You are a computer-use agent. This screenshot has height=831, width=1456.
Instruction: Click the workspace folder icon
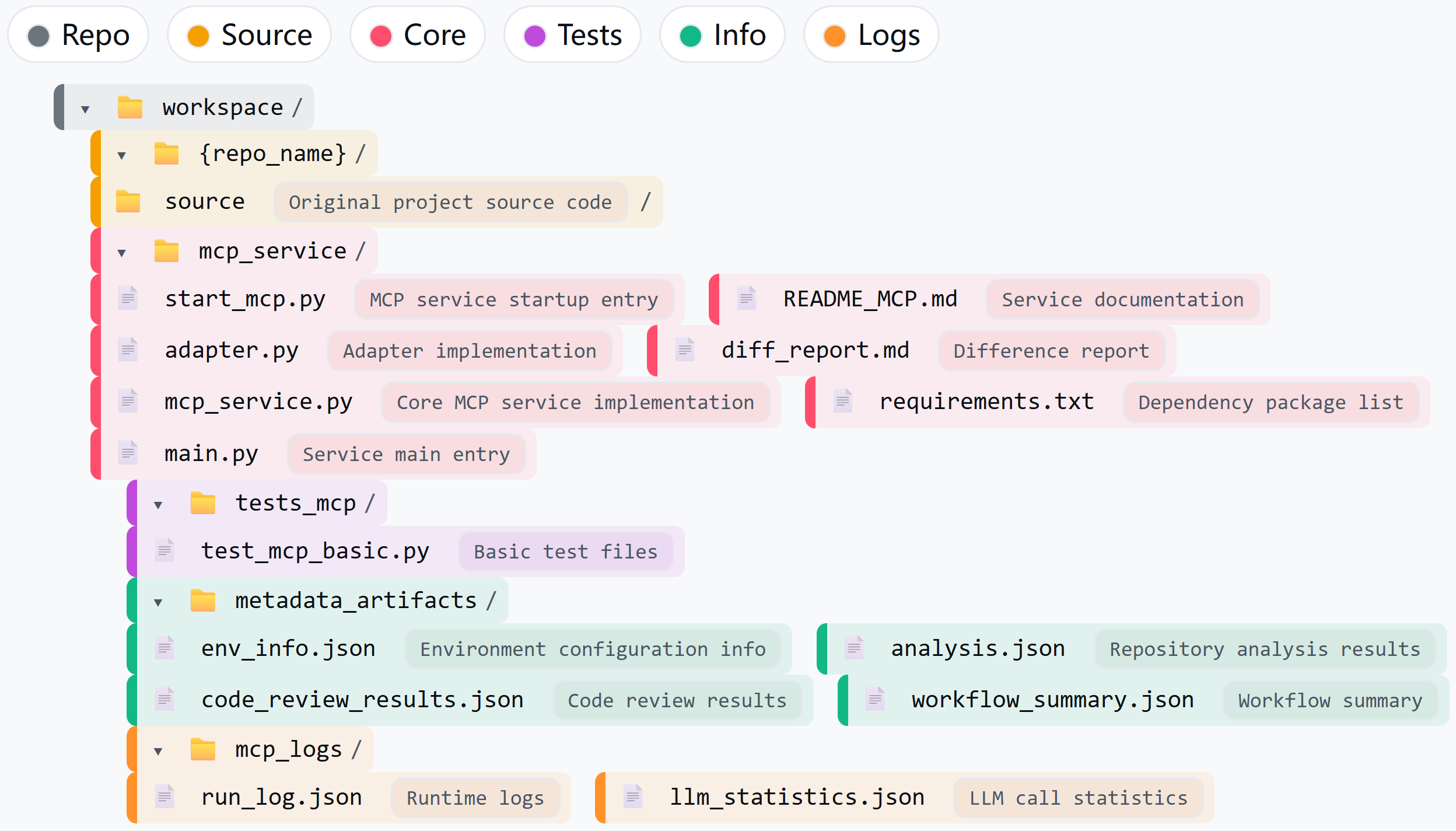(129, 107)
